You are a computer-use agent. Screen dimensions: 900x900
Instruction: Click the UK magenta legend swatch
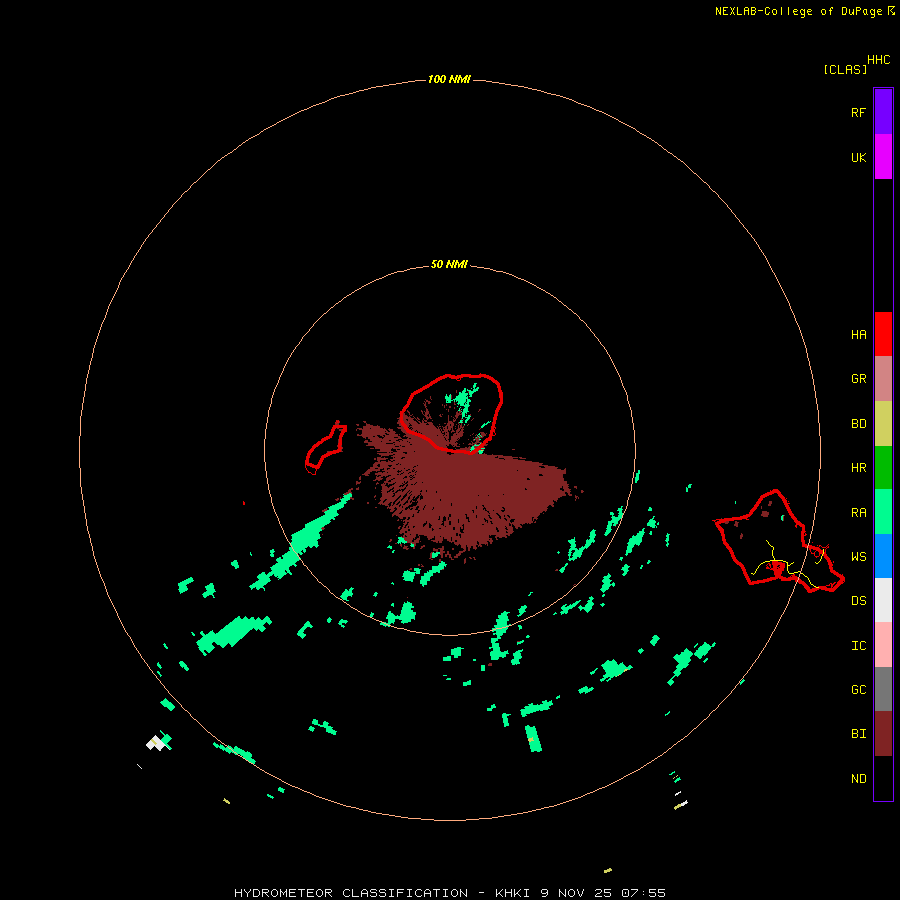(883, 157)
